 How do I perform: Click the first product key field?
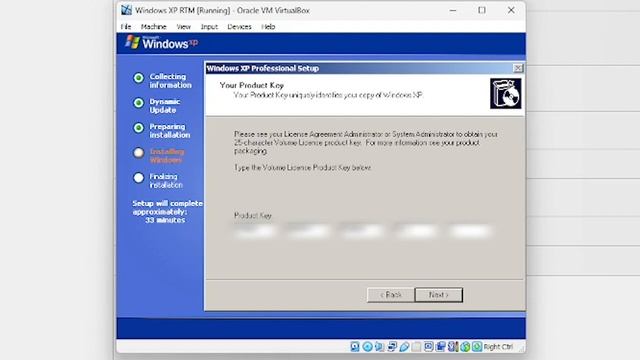coord(256,231)
